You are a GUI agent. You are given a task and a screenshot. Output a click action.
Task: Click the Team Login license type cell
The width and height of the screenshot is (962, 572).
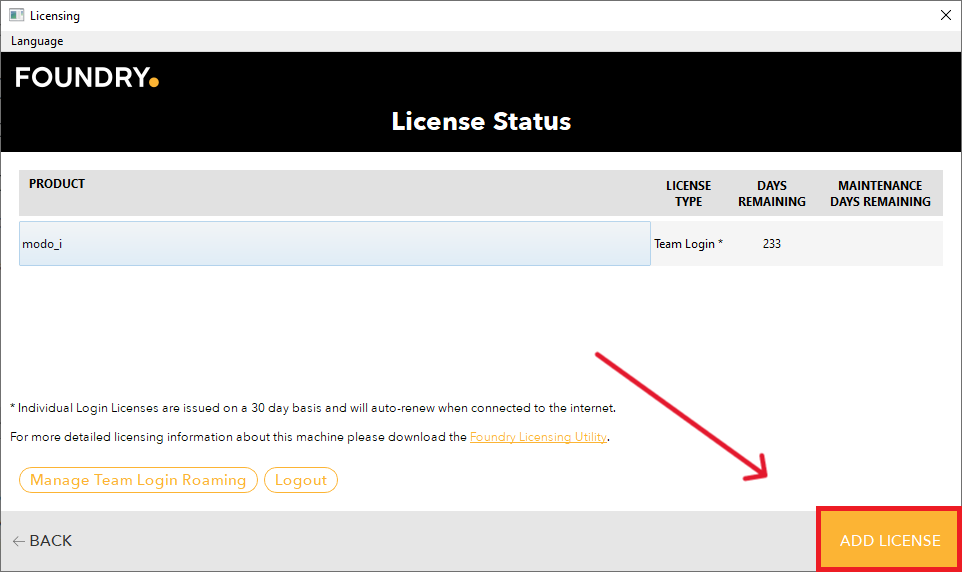[x=688, y=244]
